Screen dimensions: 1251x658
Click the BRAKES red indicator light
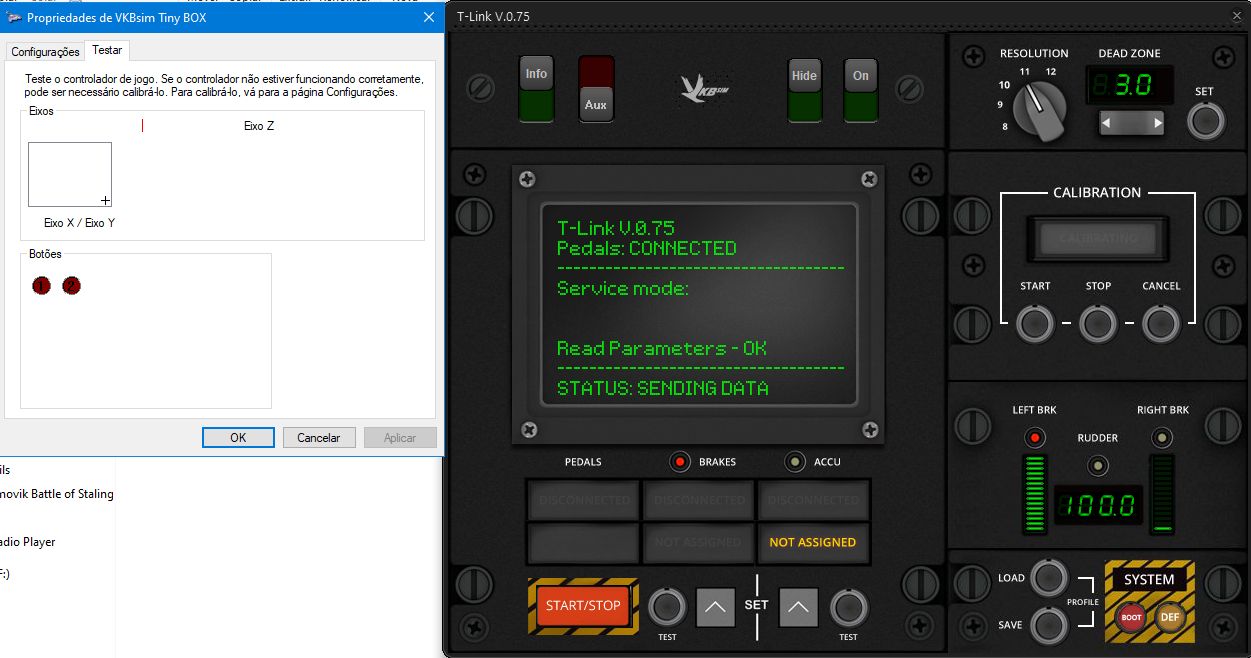681,462
